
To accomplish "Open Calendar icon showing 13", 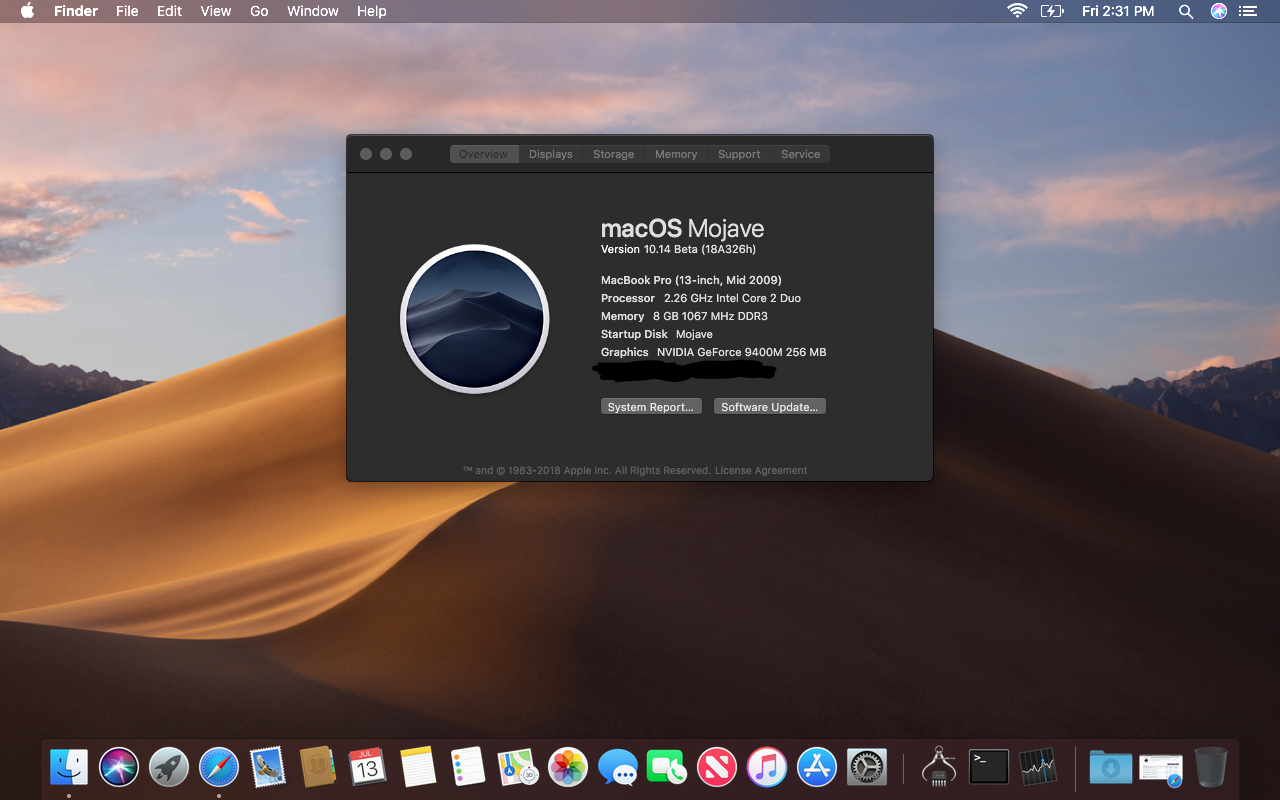I will (x=368, y=767).
